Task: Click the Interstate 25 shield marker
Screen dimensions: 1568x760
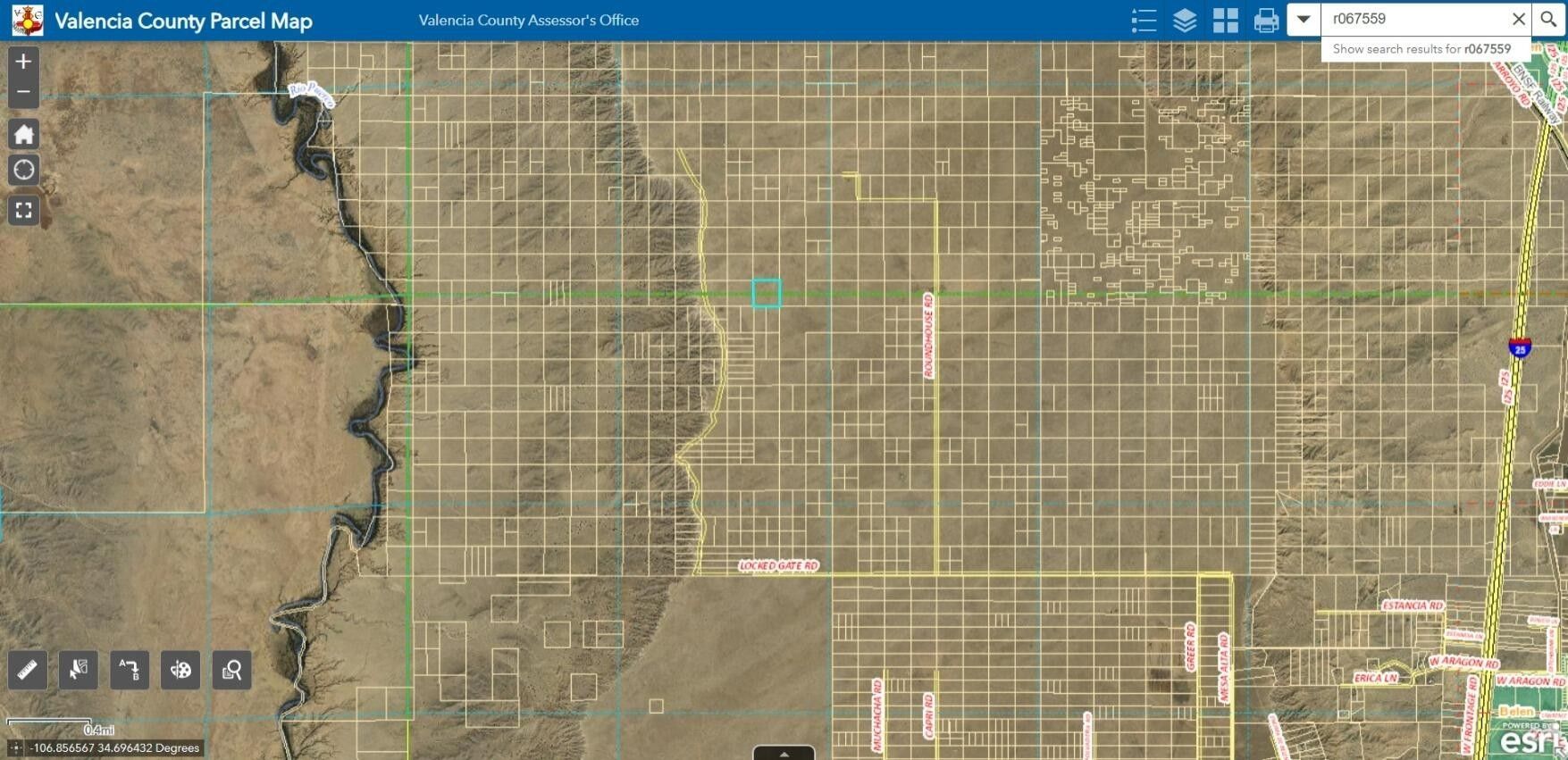Action: [x=1520, y=347]
